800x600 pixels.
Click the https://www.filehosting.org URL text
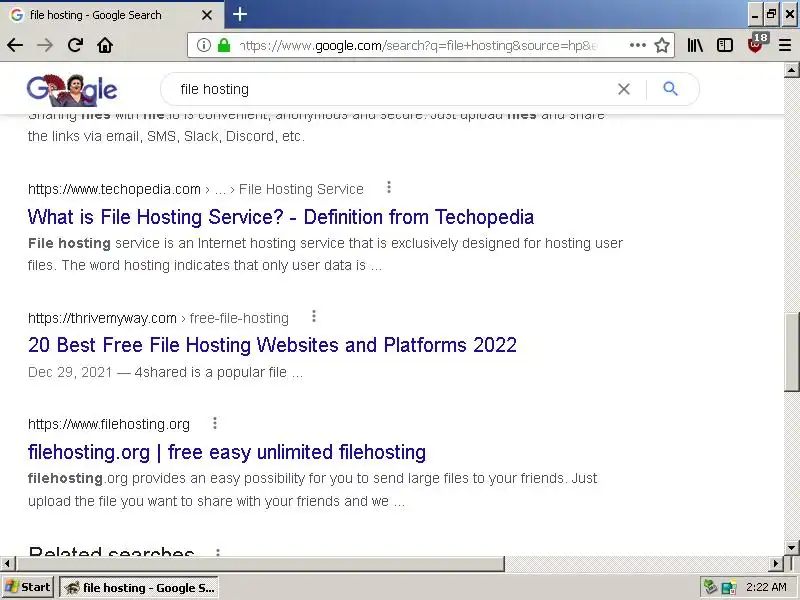pos(109,424)
